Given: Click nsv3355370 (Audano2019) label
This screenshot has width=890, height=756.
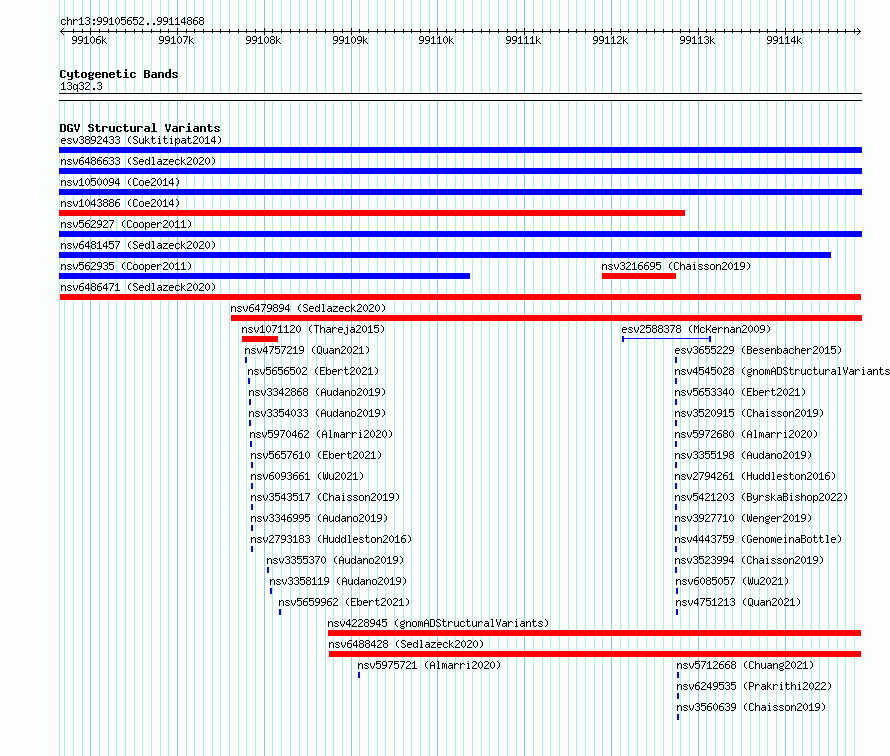Looking at the screenshot, I should point(335,560).
